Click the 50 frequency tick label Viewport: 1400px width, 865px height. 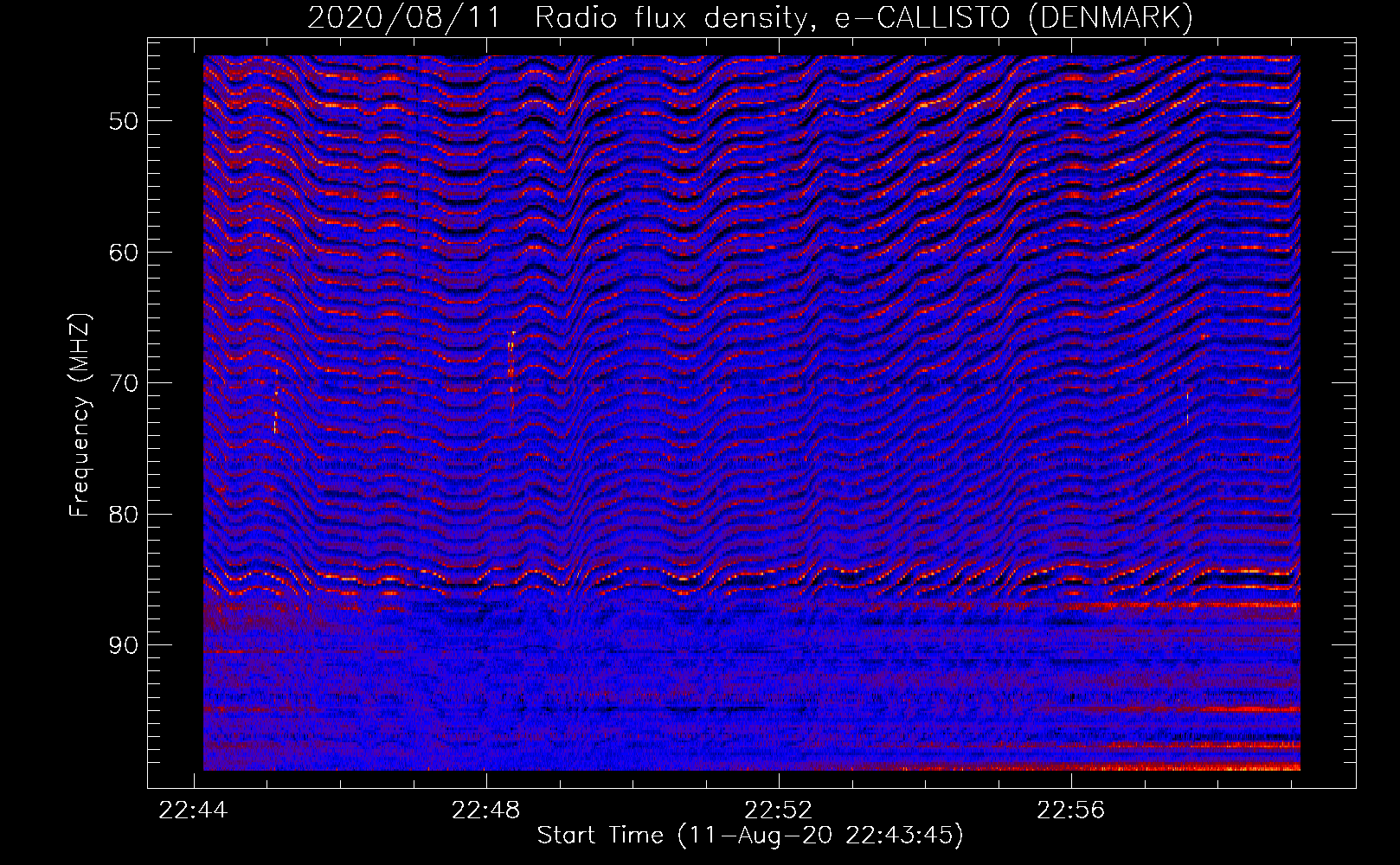(x=123, y=121)
